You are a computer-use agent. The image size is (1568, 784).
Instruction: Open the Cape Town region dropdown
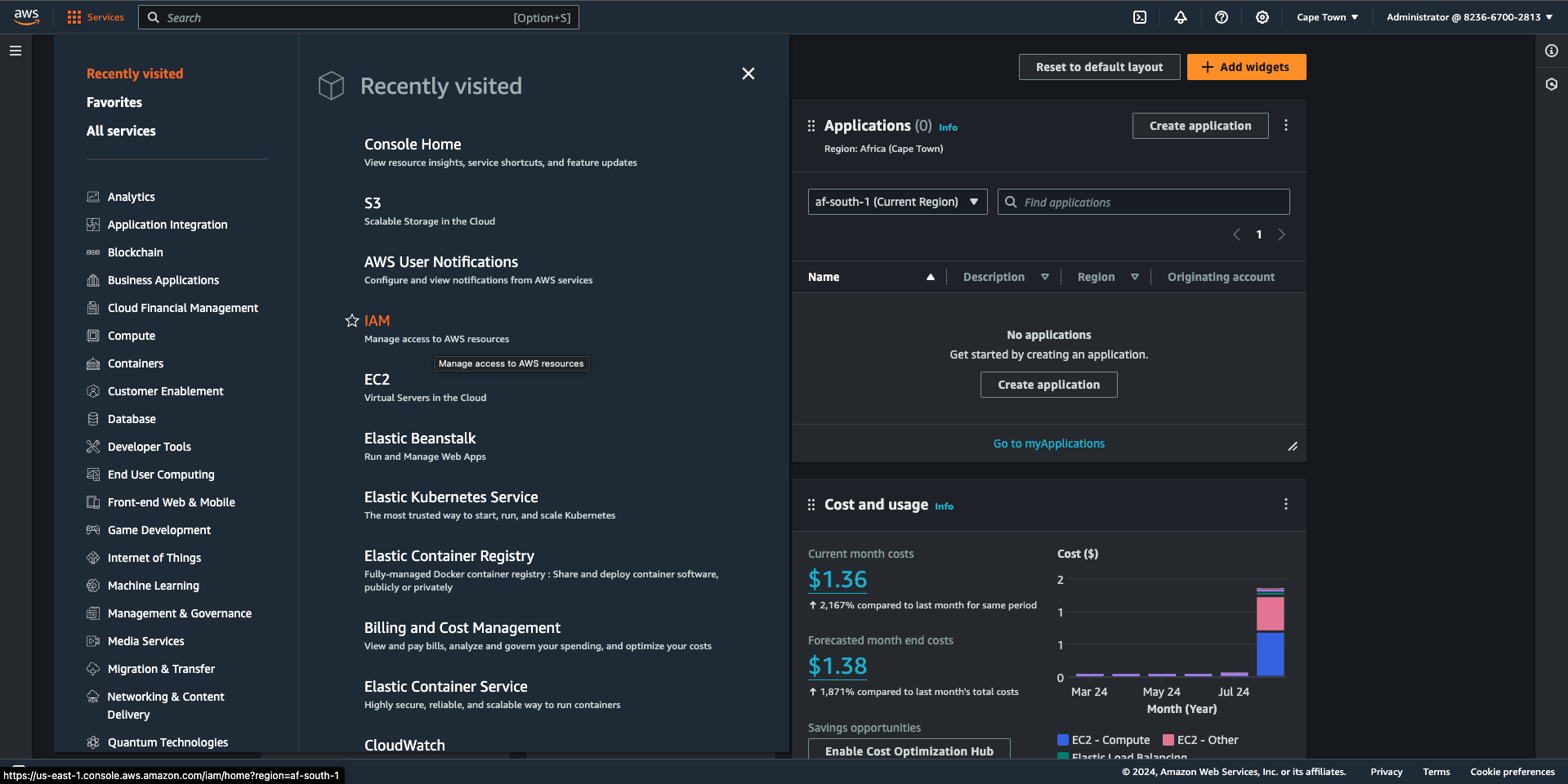[1327, 17]
